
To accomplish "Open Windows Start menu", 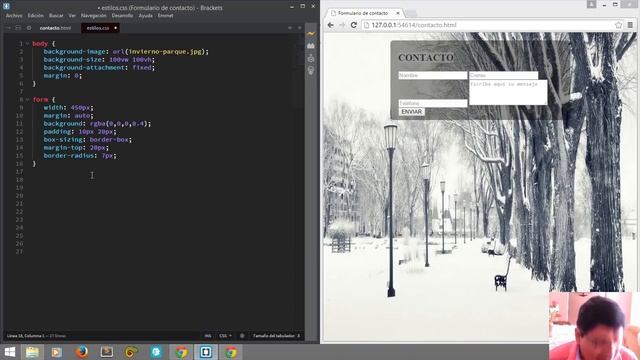I will tap(9, 352).
